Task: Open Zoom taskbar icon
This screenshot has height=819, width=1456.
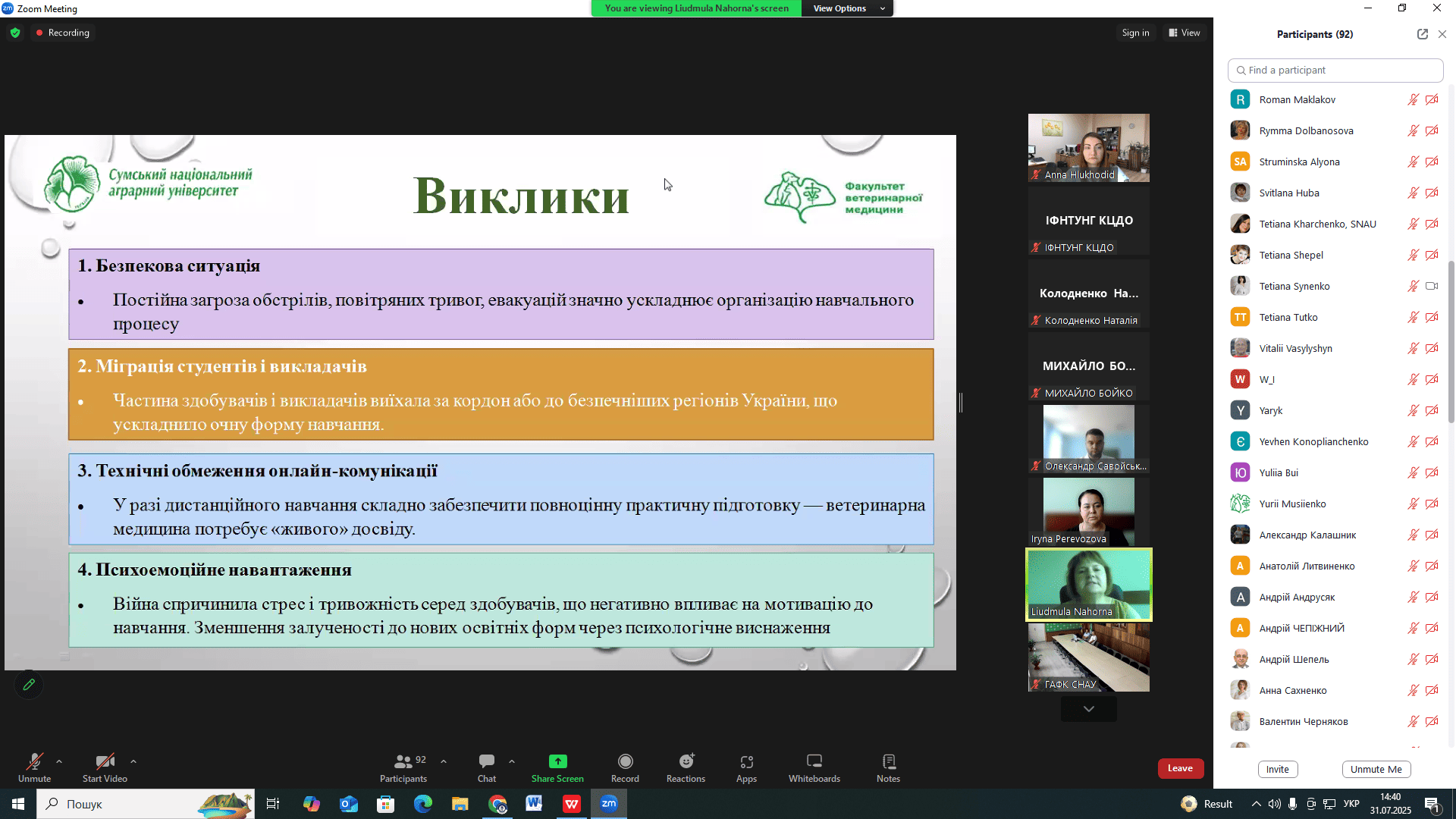Action: 609,804
